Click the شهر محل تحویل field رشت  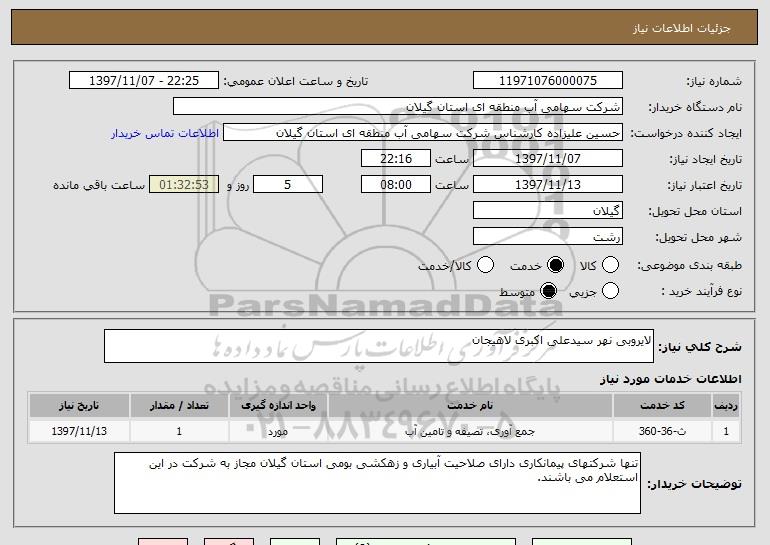548,237
